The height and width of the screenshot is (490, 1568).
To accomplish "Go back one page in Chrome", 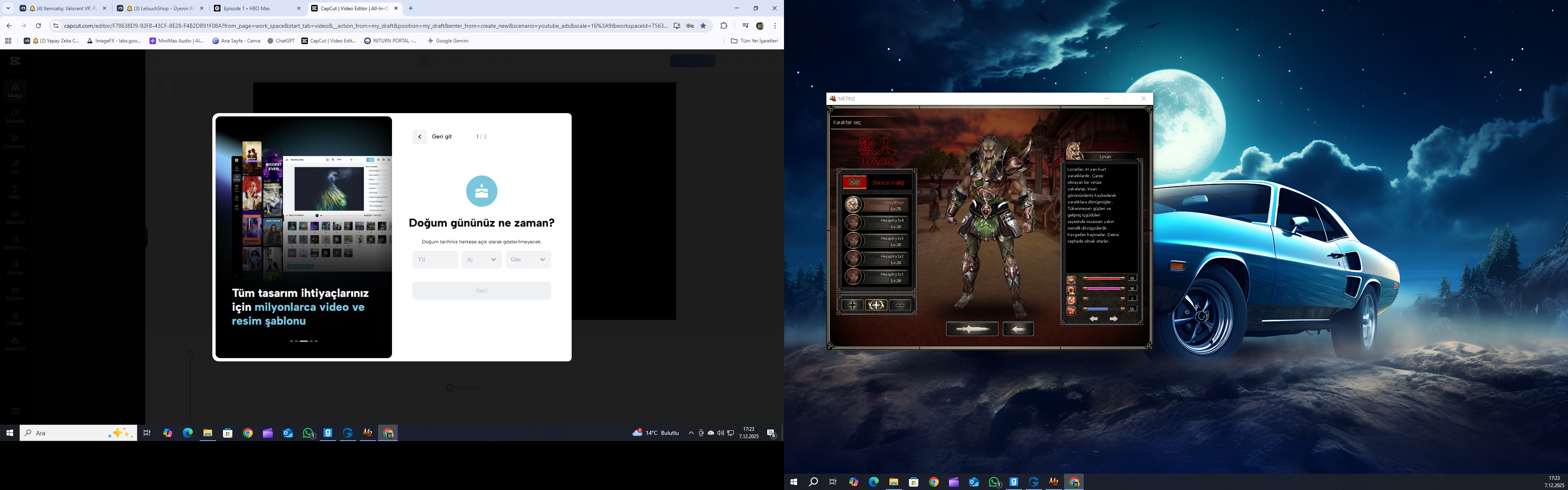I will (9, 26).
